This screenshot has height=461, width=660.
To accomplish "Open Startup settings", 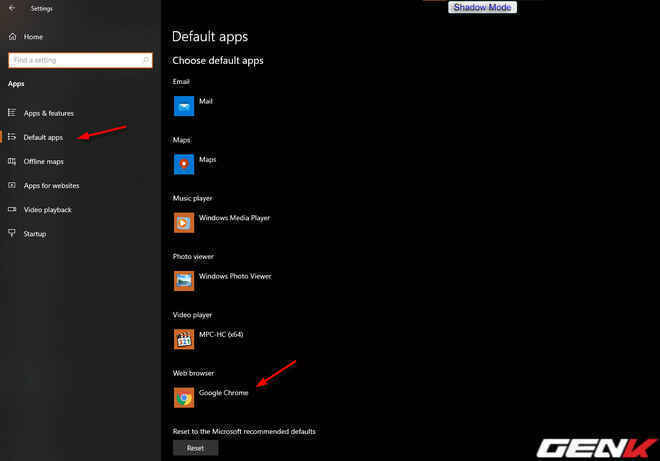I will (x=35, y=234).
